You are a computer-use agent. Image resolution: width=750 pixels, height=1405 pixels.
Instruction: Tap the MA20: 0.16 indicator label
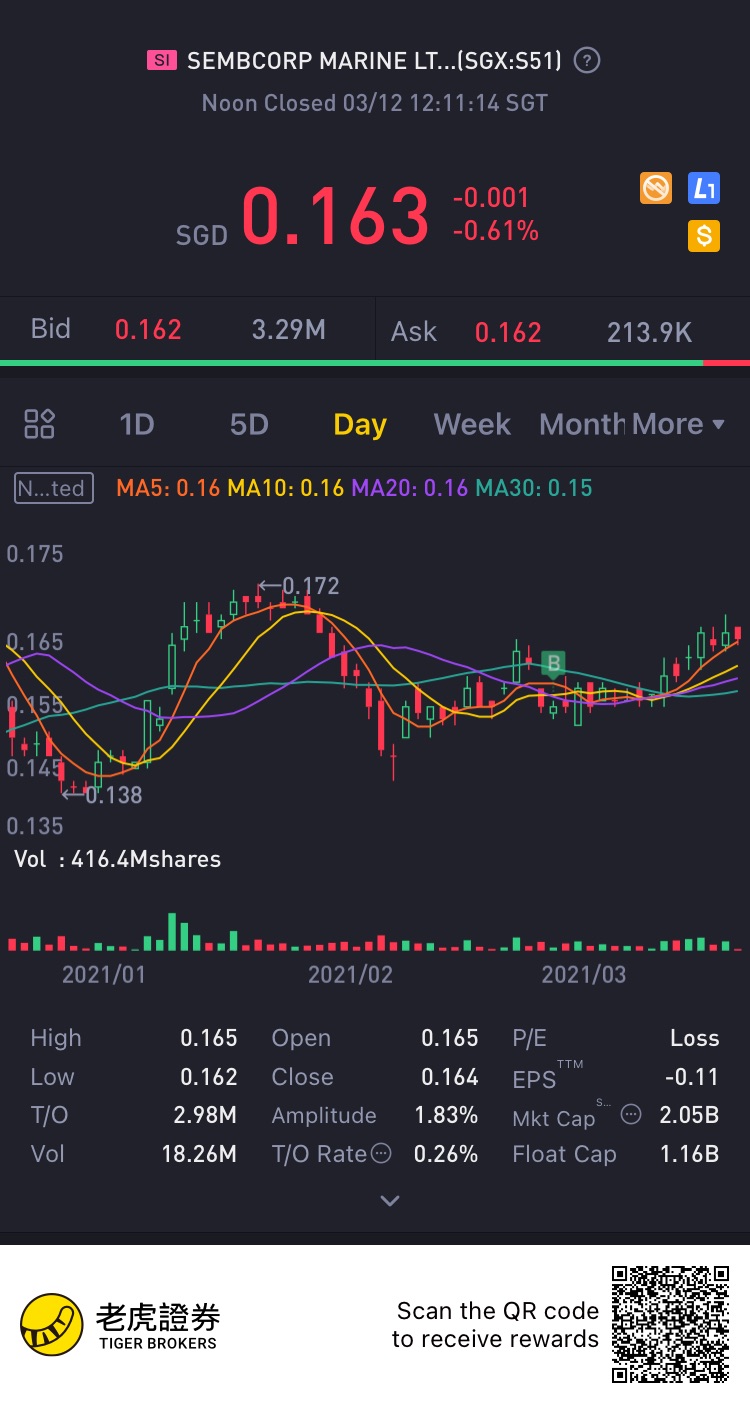[410, 488]
